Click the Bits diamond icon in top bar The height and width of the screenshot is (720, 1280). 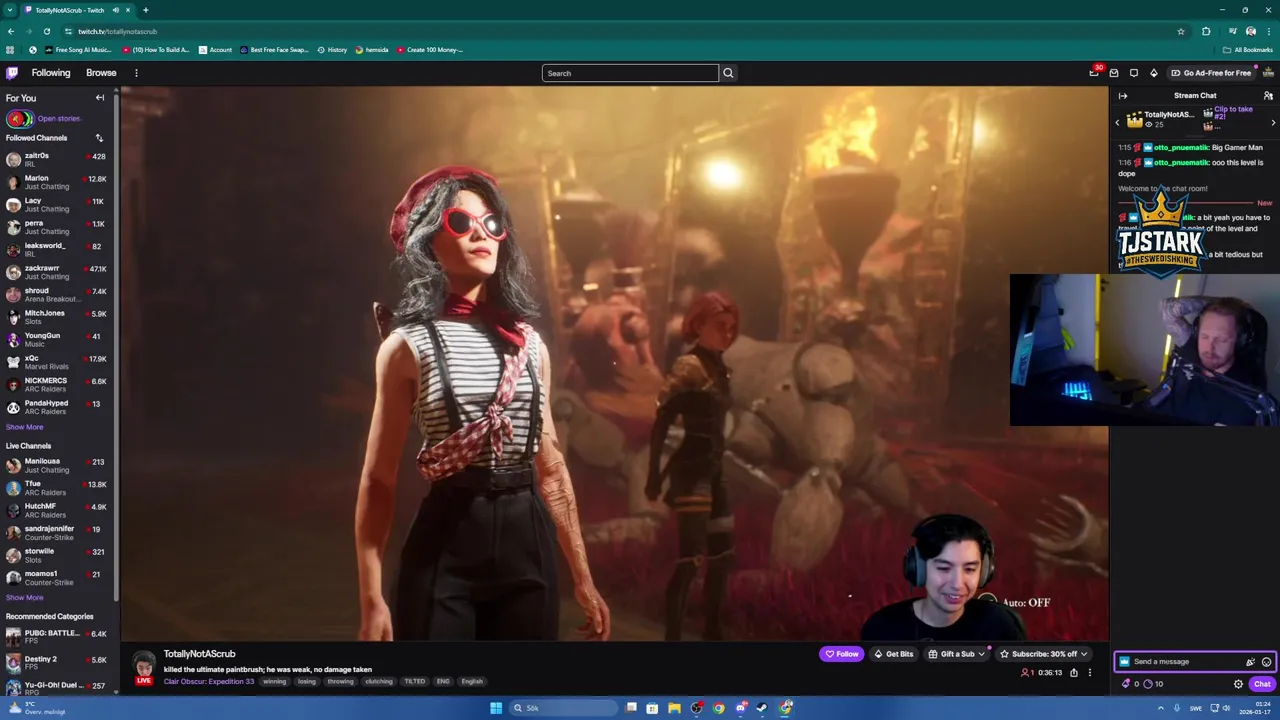pos(1154,73)
